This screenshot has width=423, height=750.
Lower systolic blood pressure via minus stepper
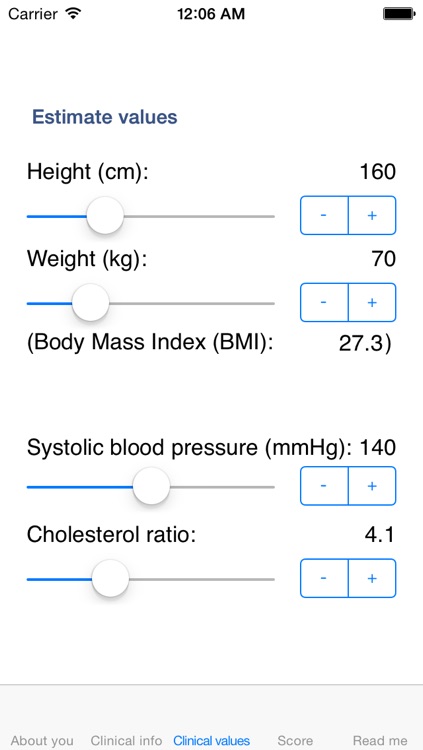click(324, 486)
